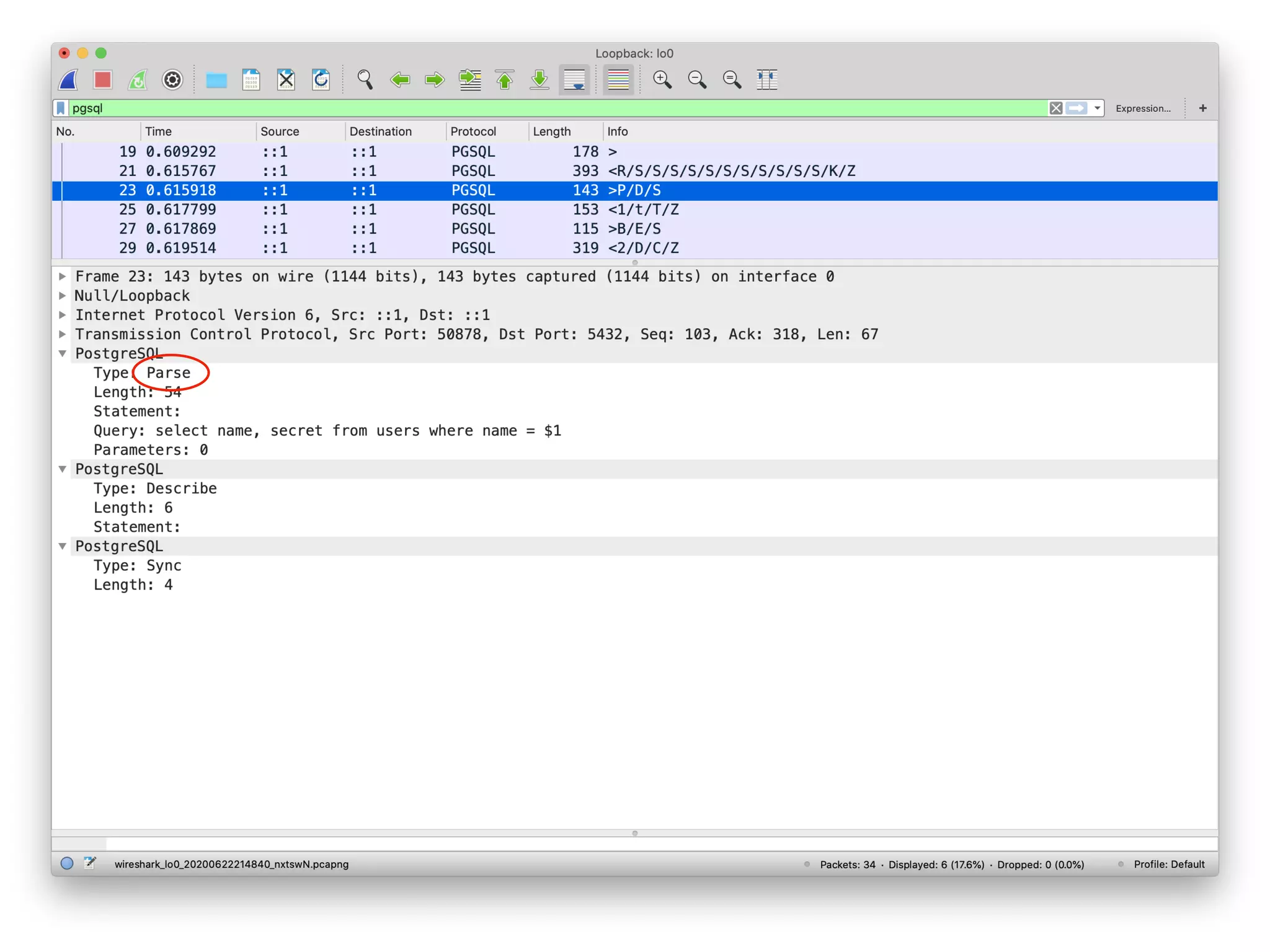Apply the display filter arrow
The image size is (1270, 952).
tap(1077, 108)
